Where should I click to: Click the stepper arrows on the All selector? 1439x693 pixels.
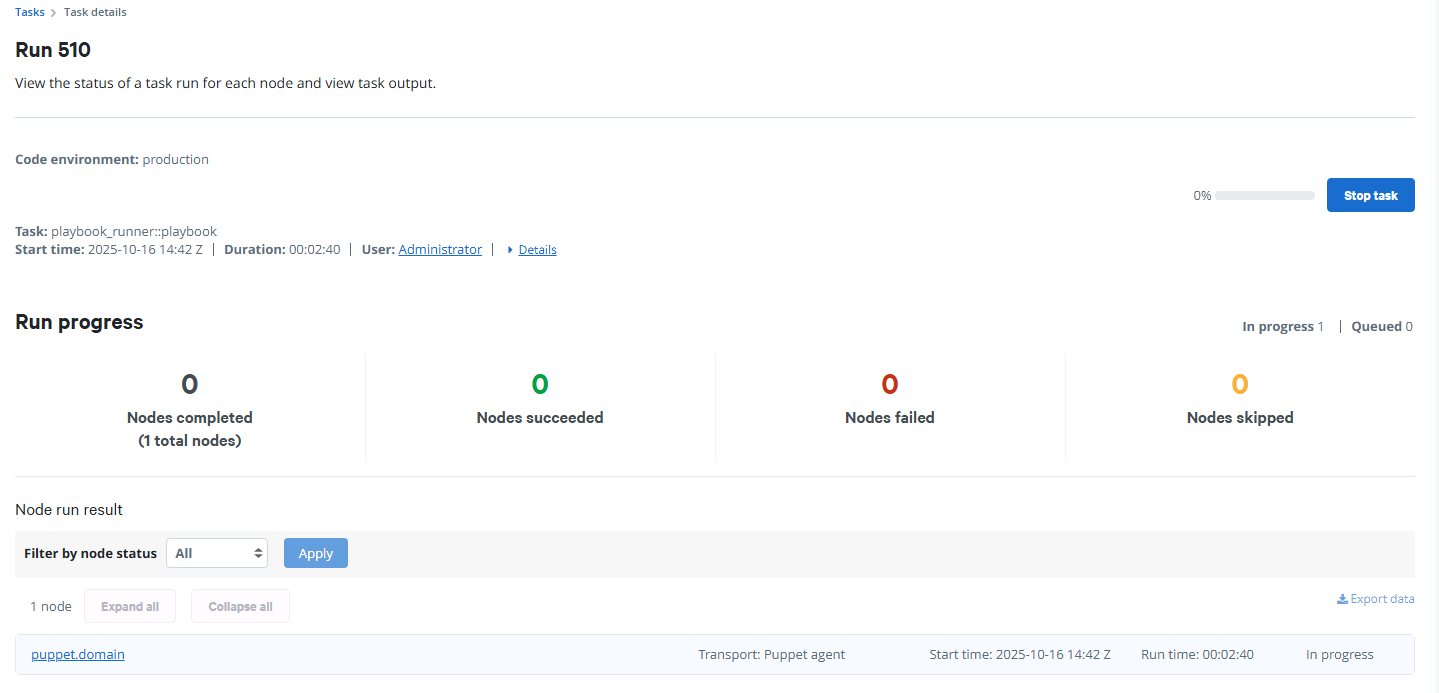pos(258,552)
